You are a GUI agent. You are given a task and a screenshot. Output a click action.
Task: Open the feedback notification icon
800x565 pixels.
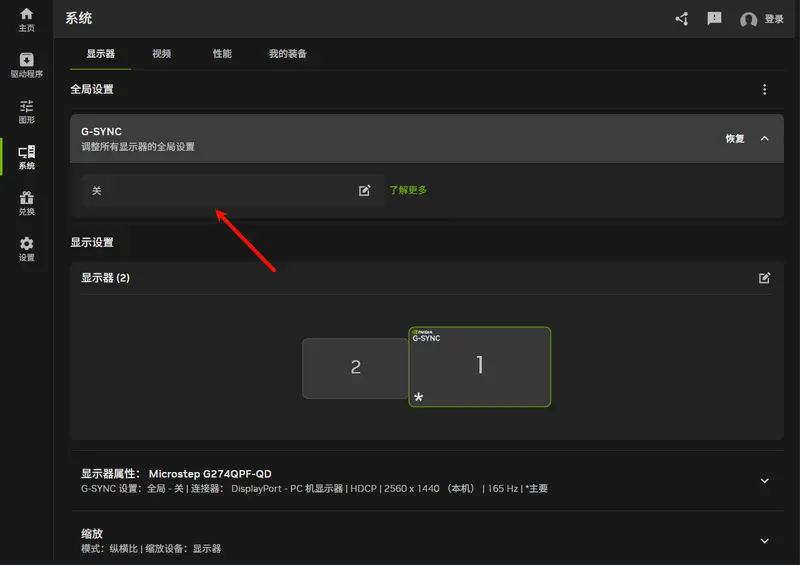pyautogui.click(x=714, y=18)
